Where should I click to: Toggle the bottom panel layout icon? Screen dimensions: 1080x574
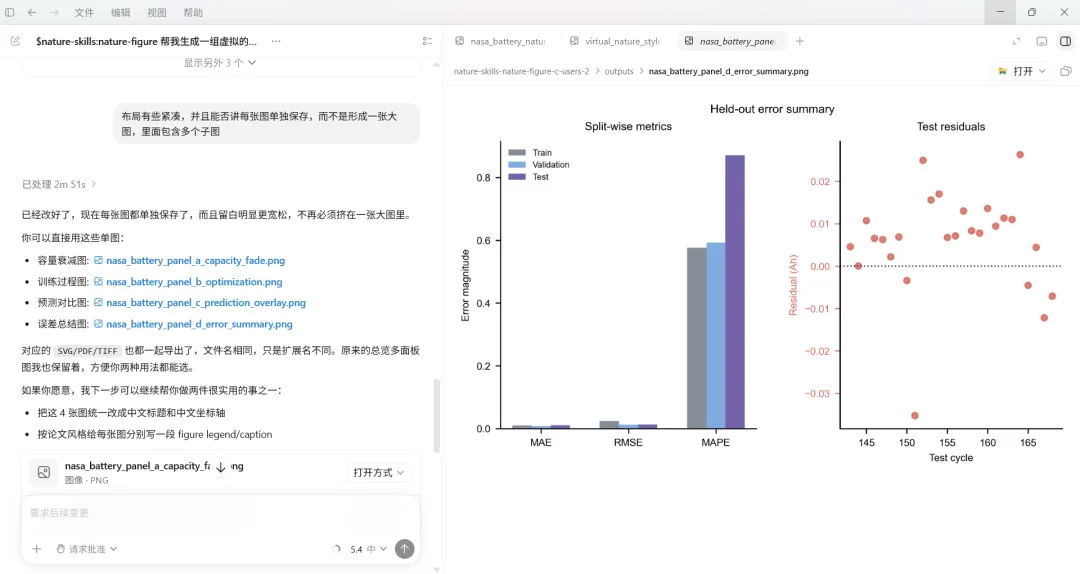[x=1041, y=41]
